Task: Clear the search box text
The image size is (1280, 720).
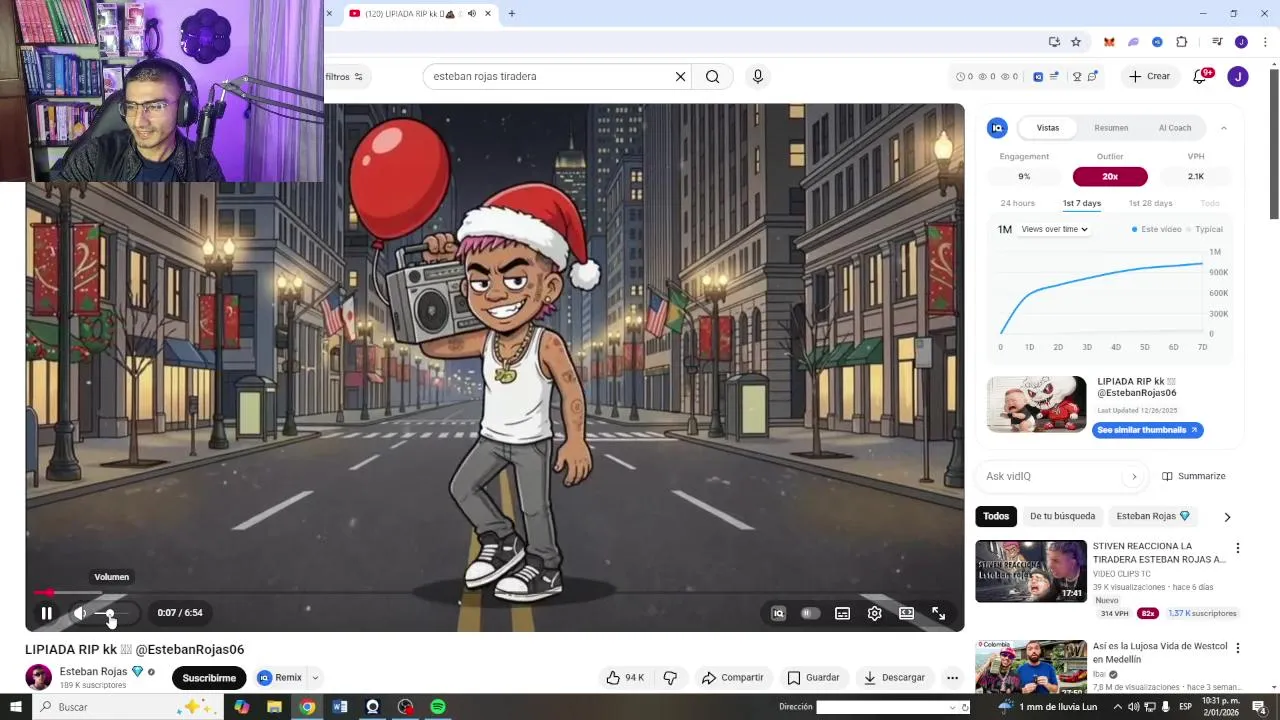Action: point(680,76)
